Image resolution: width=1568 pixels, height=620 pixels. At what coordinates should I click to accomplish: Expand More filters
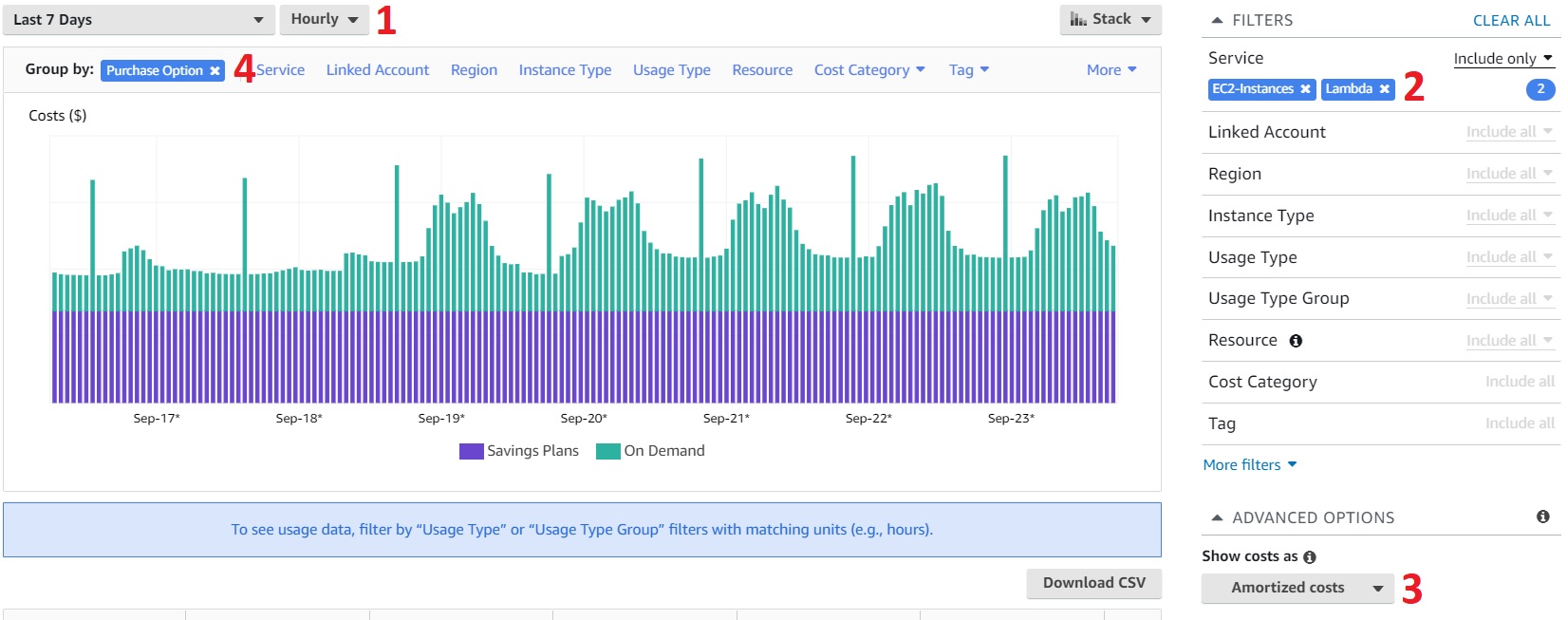click(x=1249, y=464)
